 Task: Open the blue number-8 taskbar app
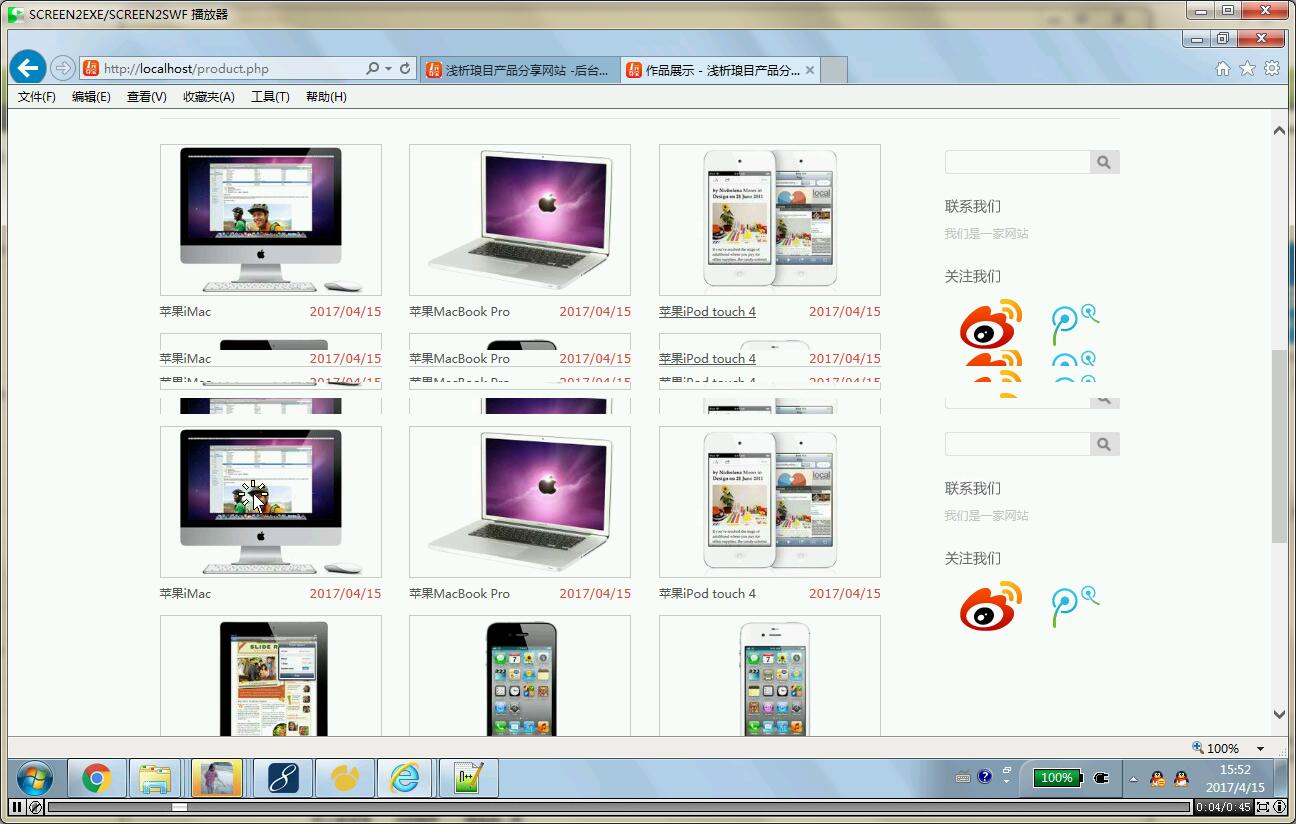[x=283, y=778]
